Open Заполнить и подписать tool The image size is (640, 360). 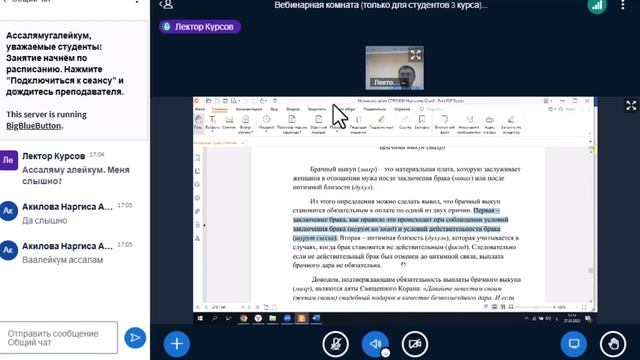(511, 124)
